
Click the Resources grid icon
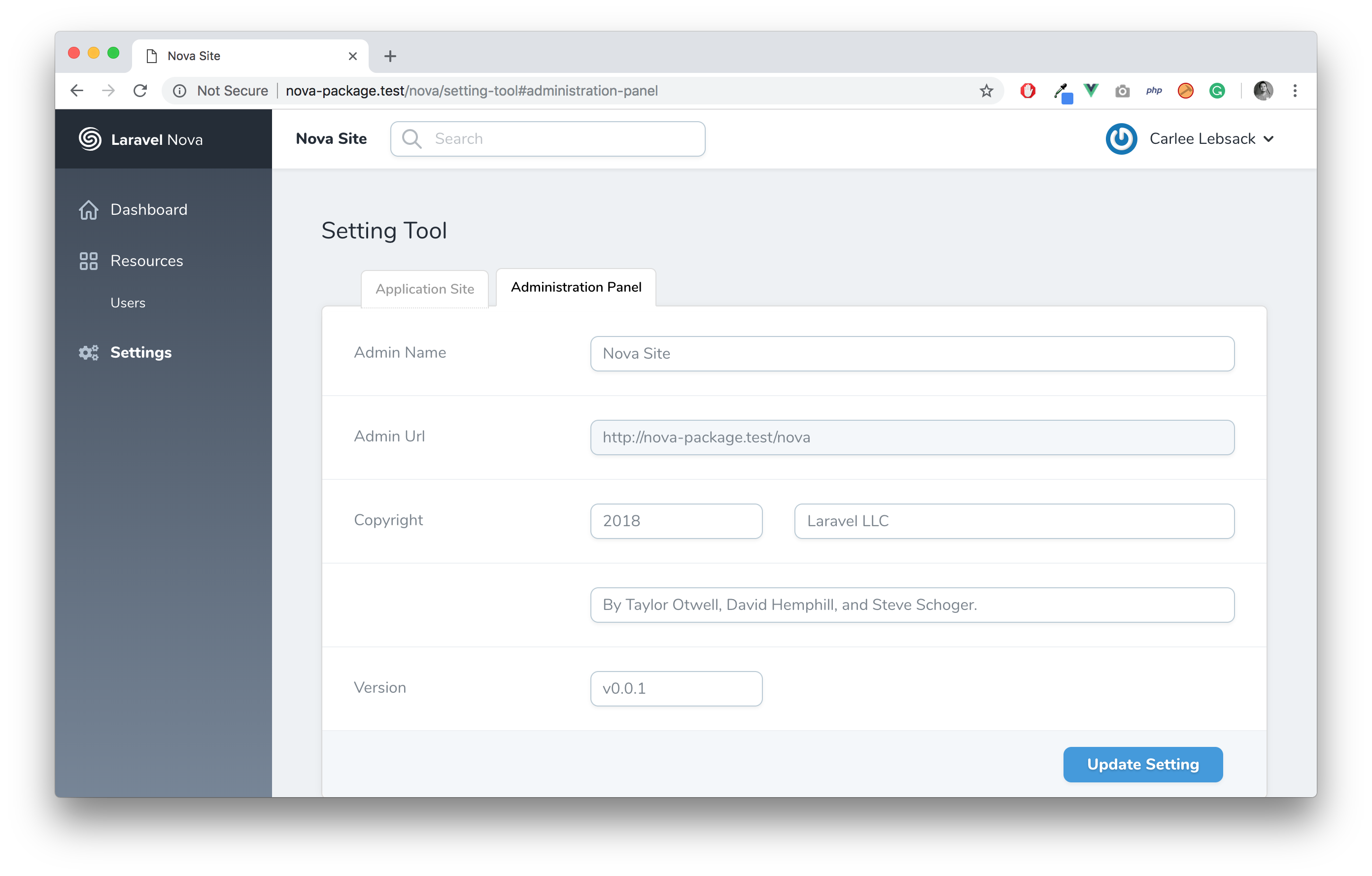88,261
